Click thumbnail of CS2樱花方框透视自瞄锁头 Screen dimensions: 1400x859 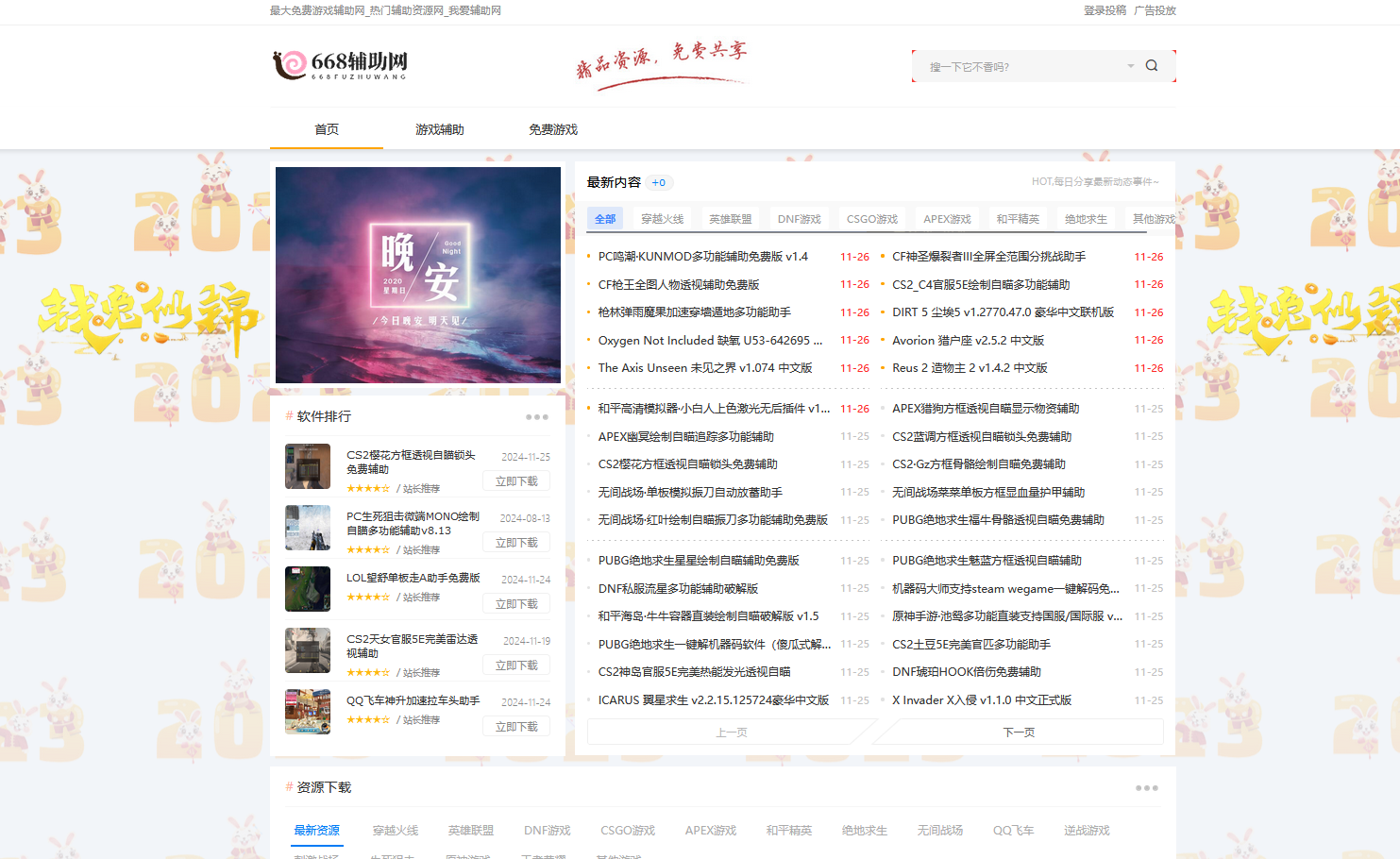[x=308, y=466]
